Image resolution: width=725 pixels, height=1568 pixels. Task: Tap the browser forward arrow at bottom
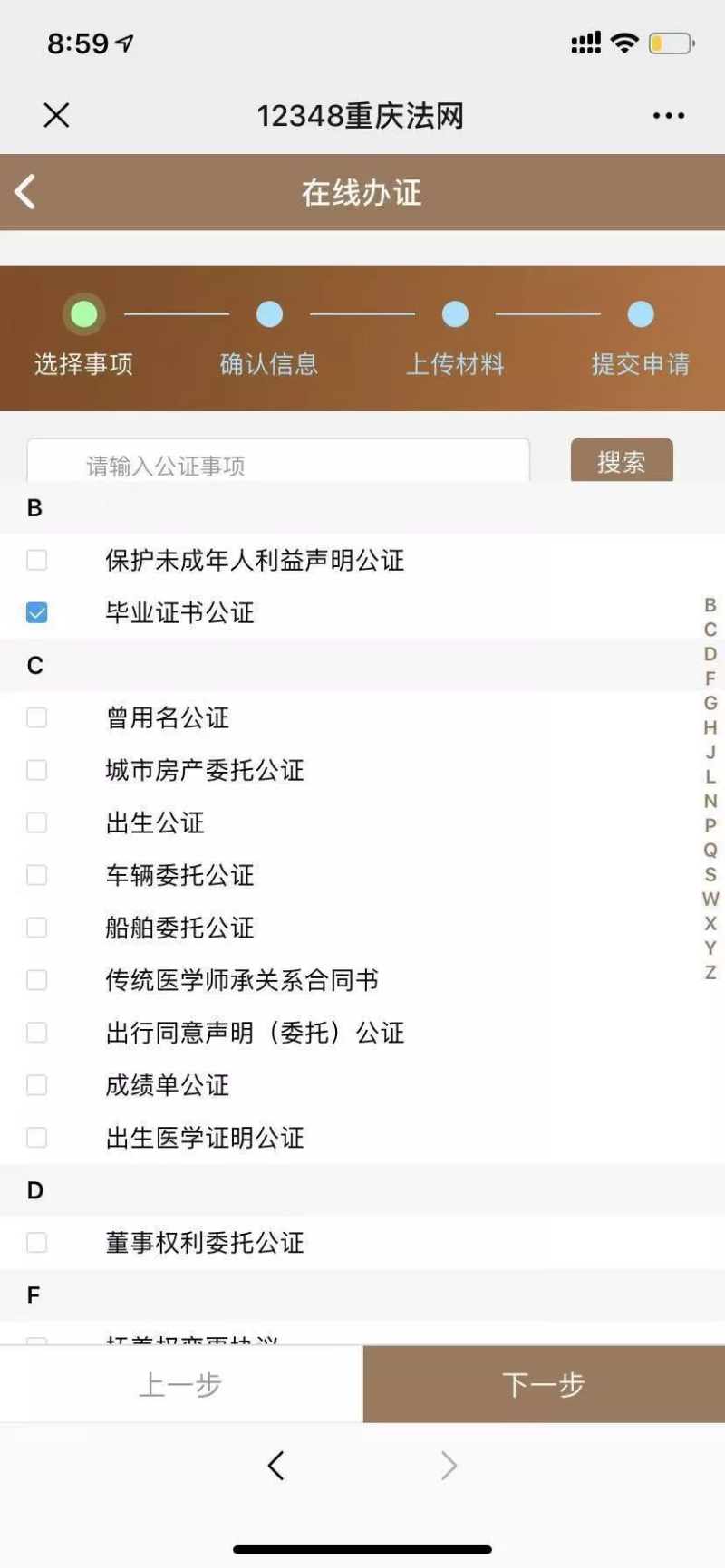click(449, 1466)
